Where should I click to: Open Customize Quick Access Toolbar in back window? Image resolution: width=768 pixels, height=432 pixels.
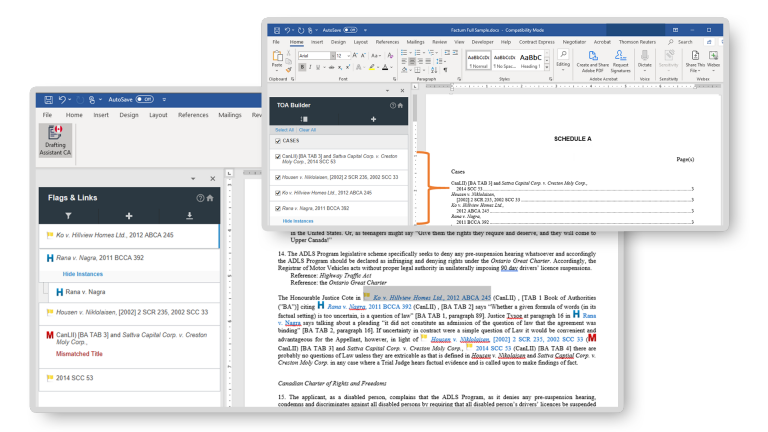coord(164,99)
